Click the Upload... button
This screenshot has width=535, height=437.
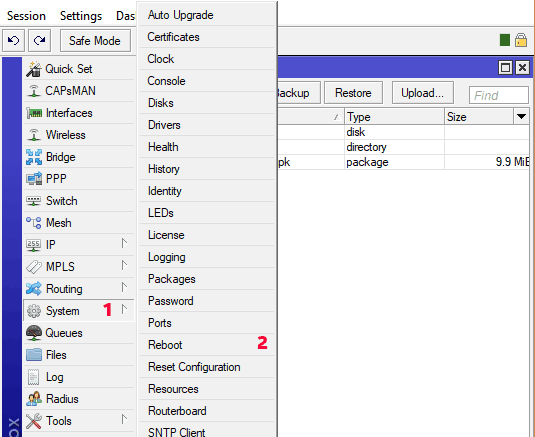pos(422,92)
